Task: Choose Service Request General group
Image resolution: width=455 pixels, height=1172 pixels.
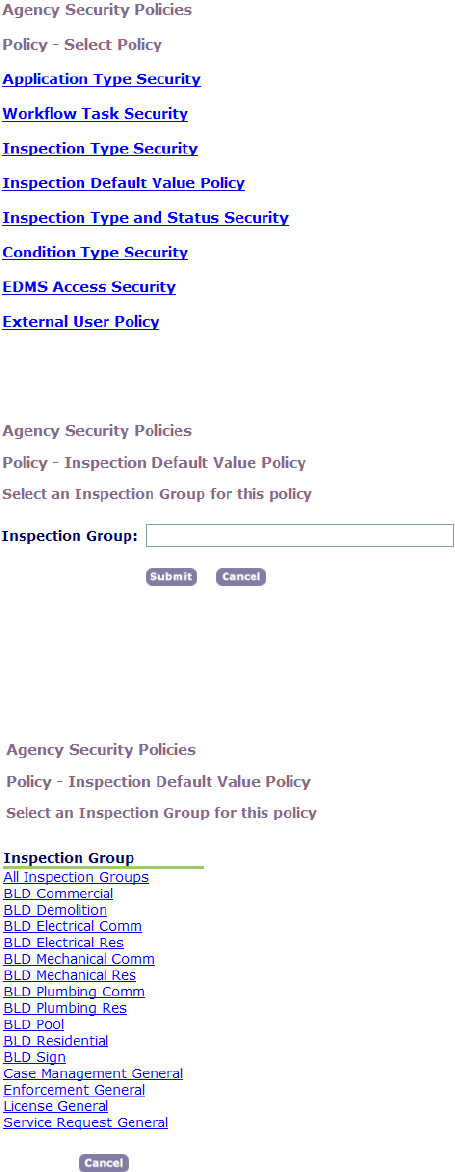Action: point(86,1123)
